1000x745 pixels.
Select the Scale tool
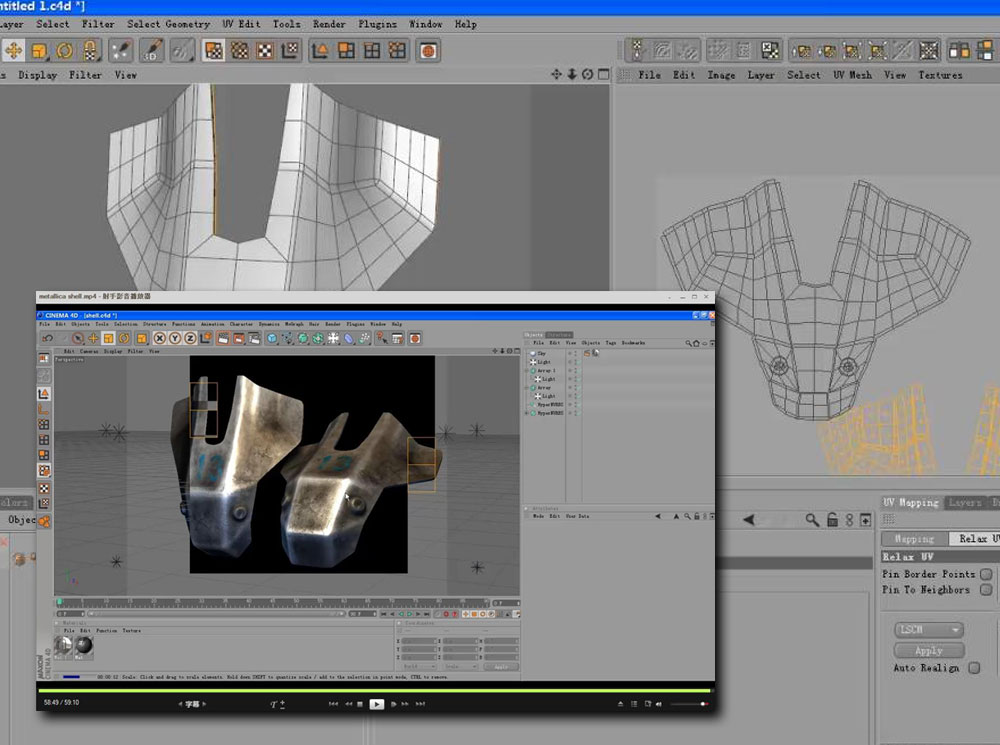pos(38,50)
